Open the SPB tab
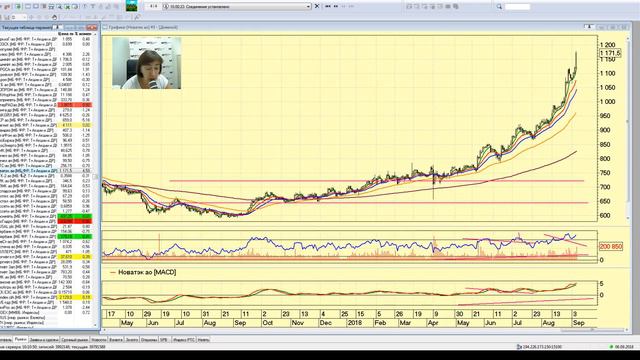 coord(164,340)
